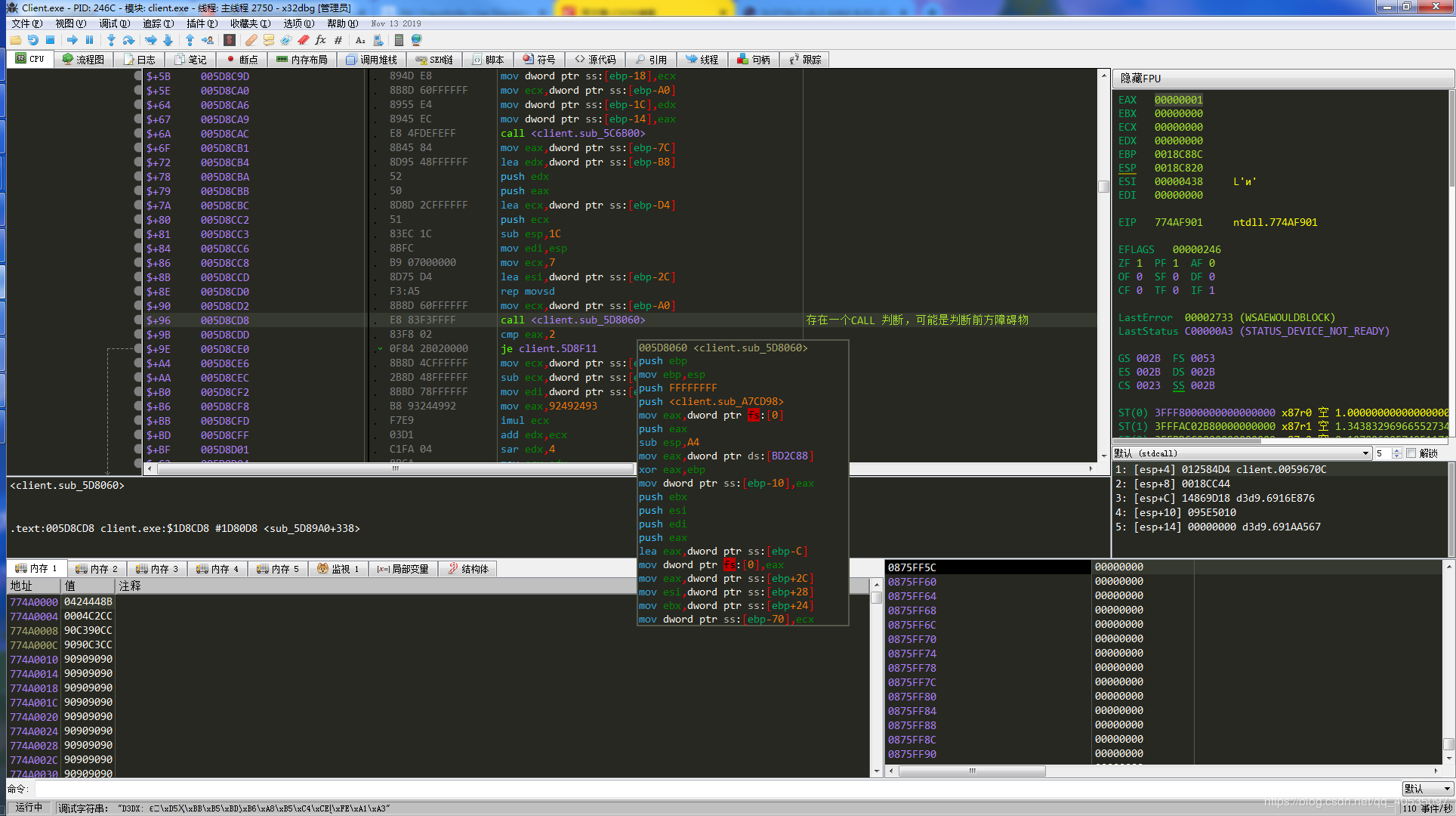Click the Open file folder icon
The width and height of the screenshot is (1456, 816).
(15, 40)
